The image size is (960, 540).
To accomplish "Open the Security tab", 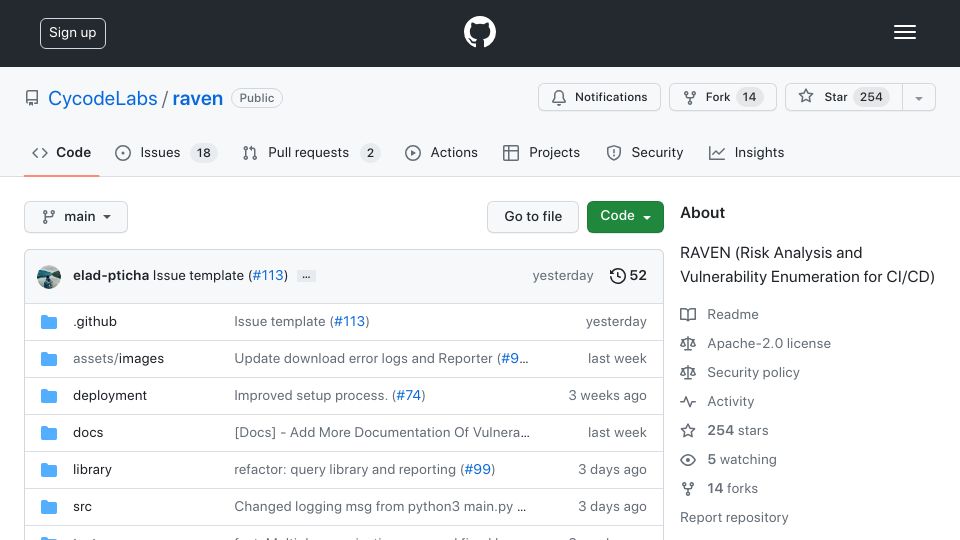I will 645,152.
